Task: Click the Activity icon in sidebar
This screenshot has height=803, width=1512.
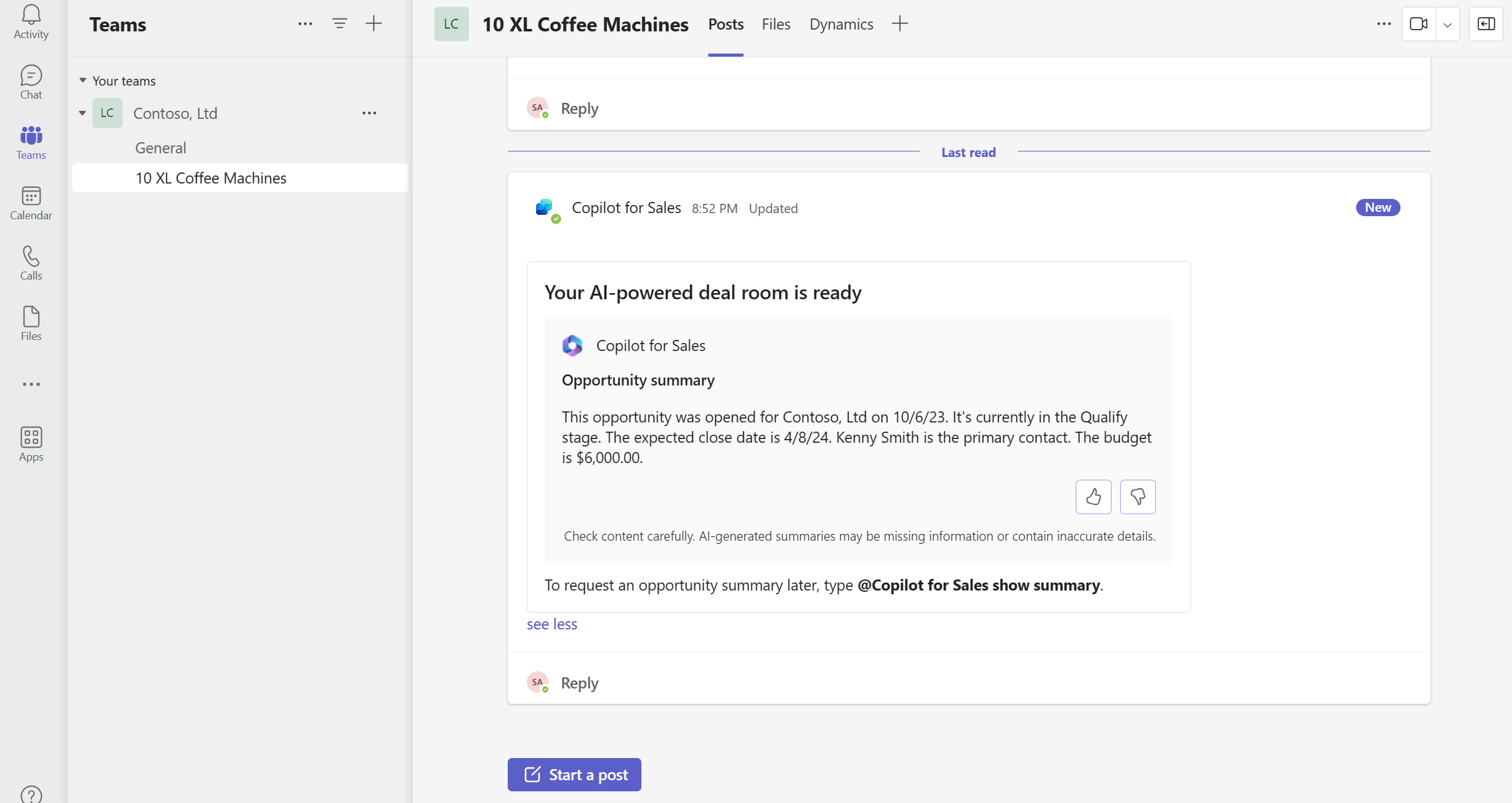Action: pyautogui.click(x=31, y=22)
